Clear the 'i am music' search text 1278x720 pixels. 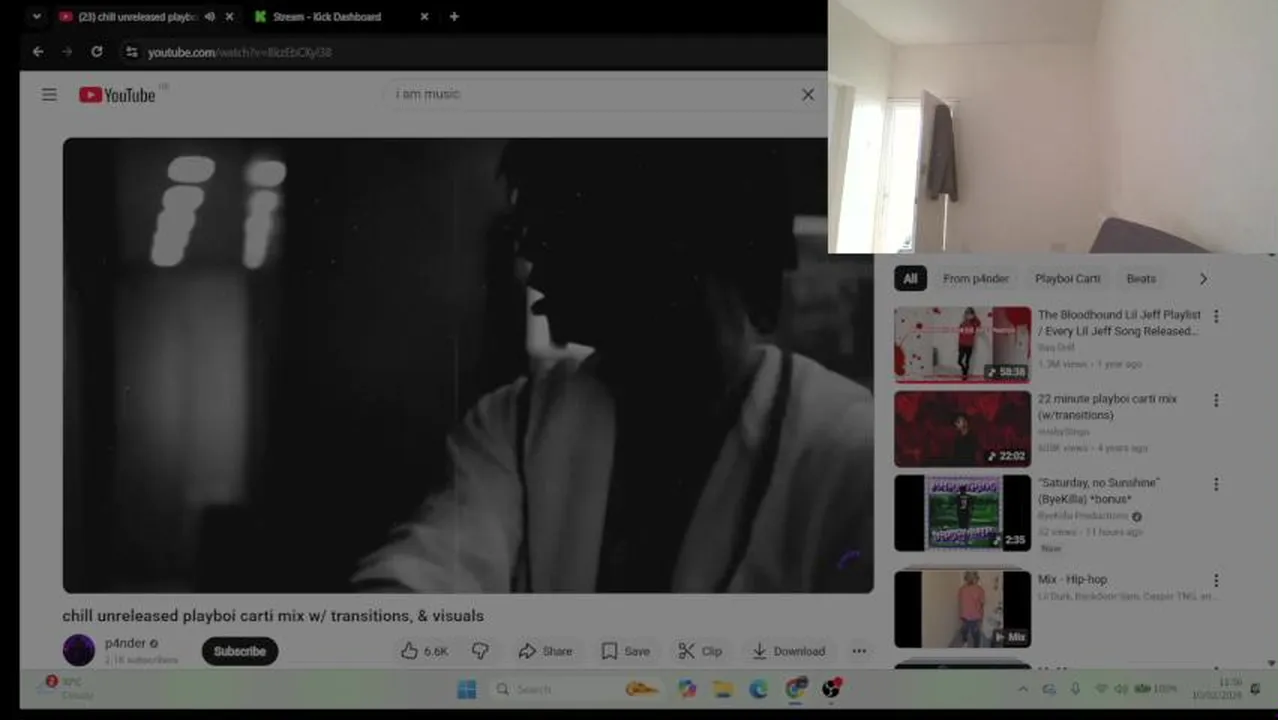[808, 95]
